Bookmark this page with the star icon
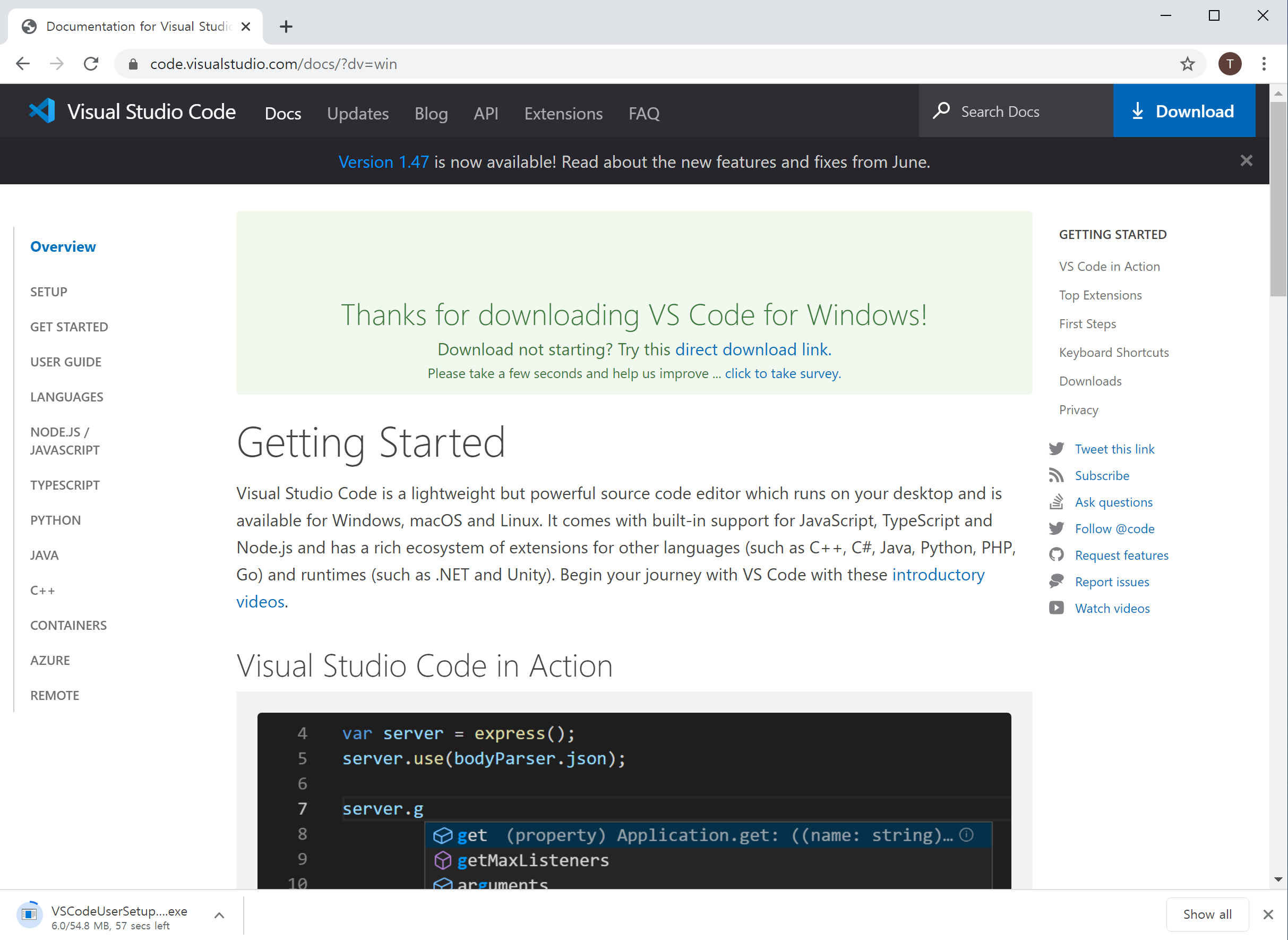This screenshot has height=940, width=1288. [x=1187, y=64]
